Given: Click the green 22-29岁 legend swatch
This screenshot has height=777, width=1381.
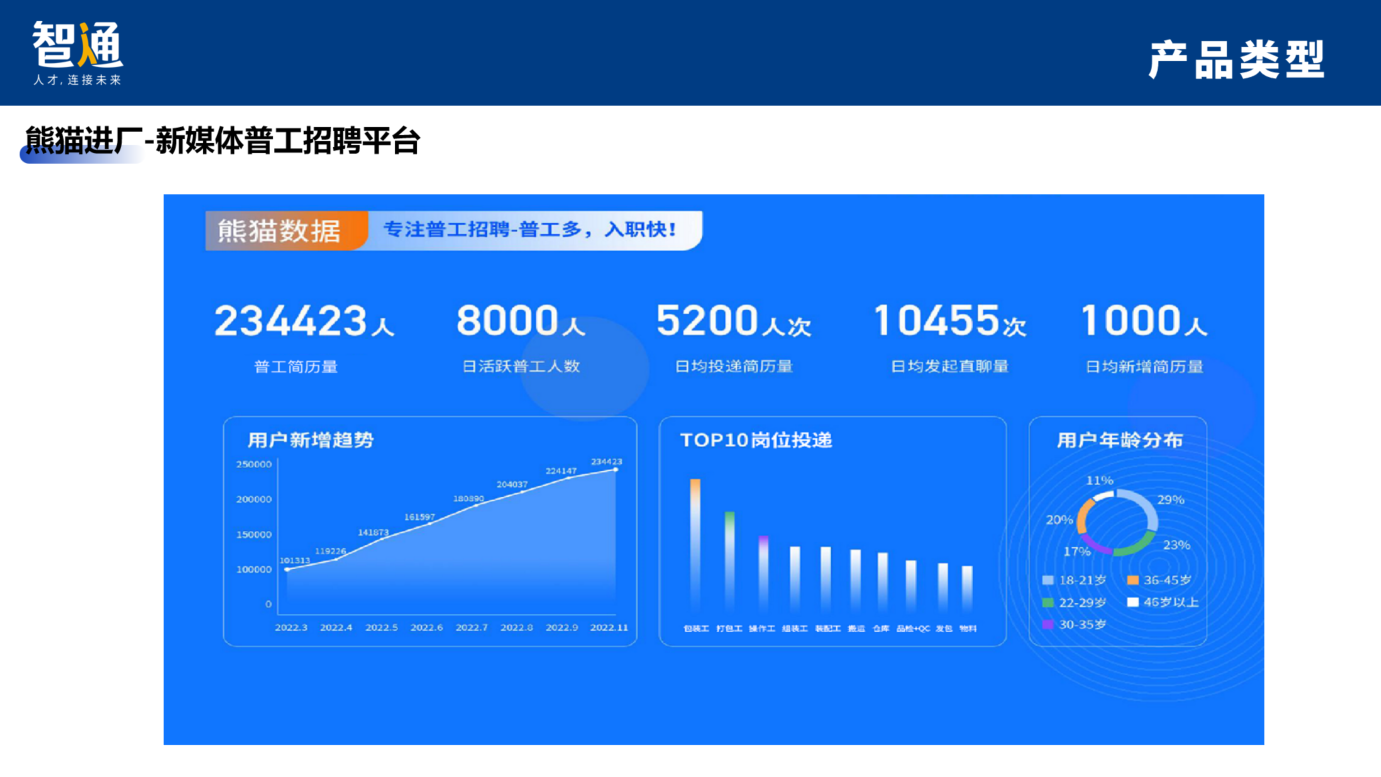Looking at the screenshot, I should (x=1048, y=602).
